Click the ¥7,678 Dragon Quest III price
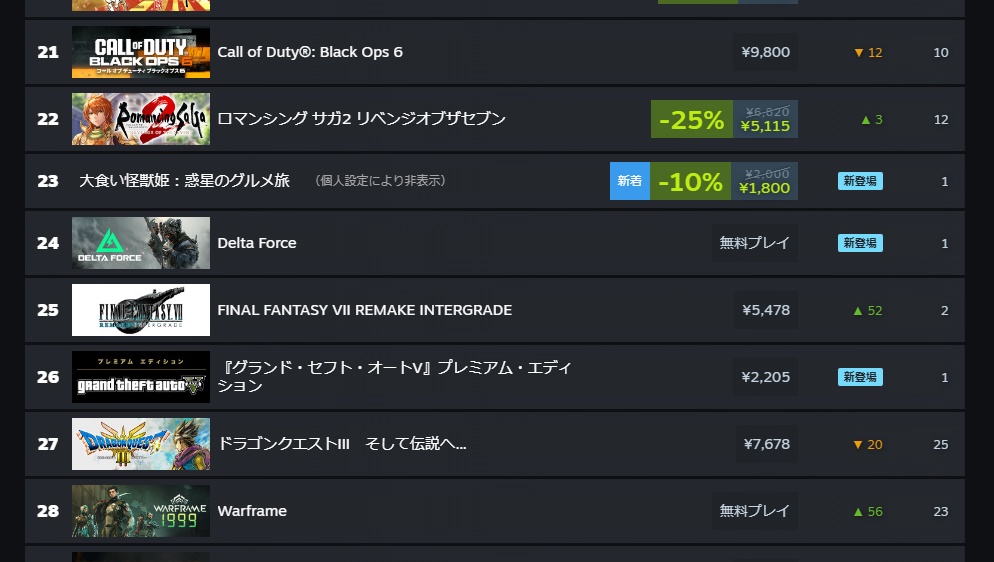The height and width of the screenshot is (562, 994). click(766, 444)
